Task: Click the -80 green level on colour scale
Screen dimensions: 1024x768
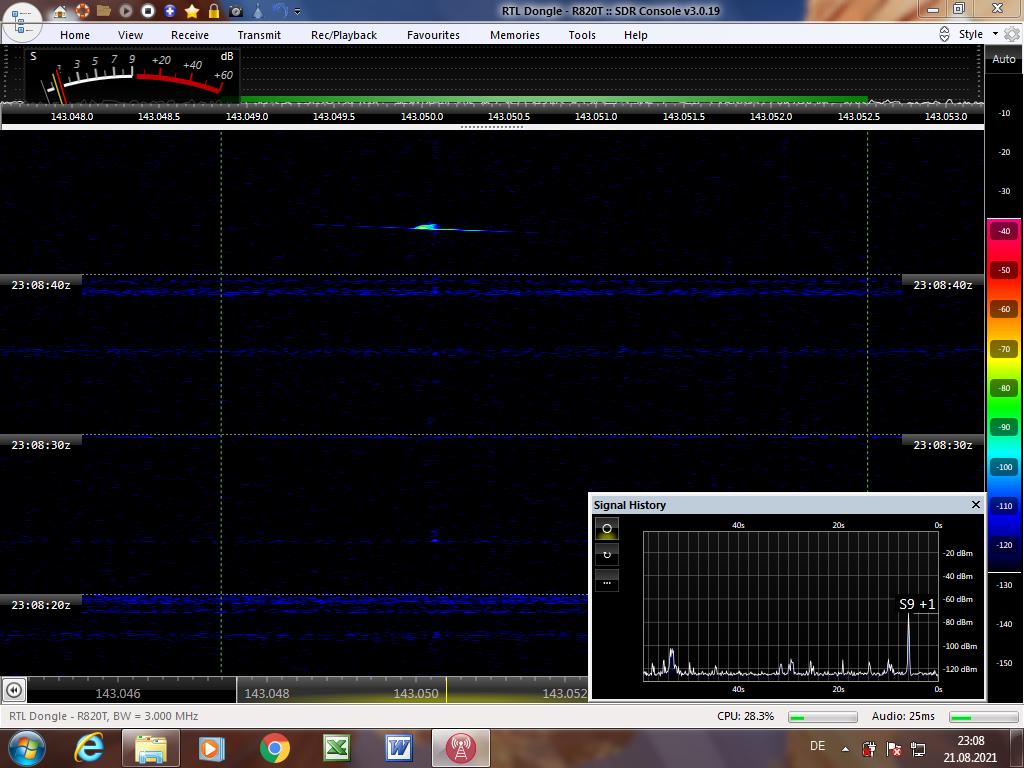Action: point(1004,389)
